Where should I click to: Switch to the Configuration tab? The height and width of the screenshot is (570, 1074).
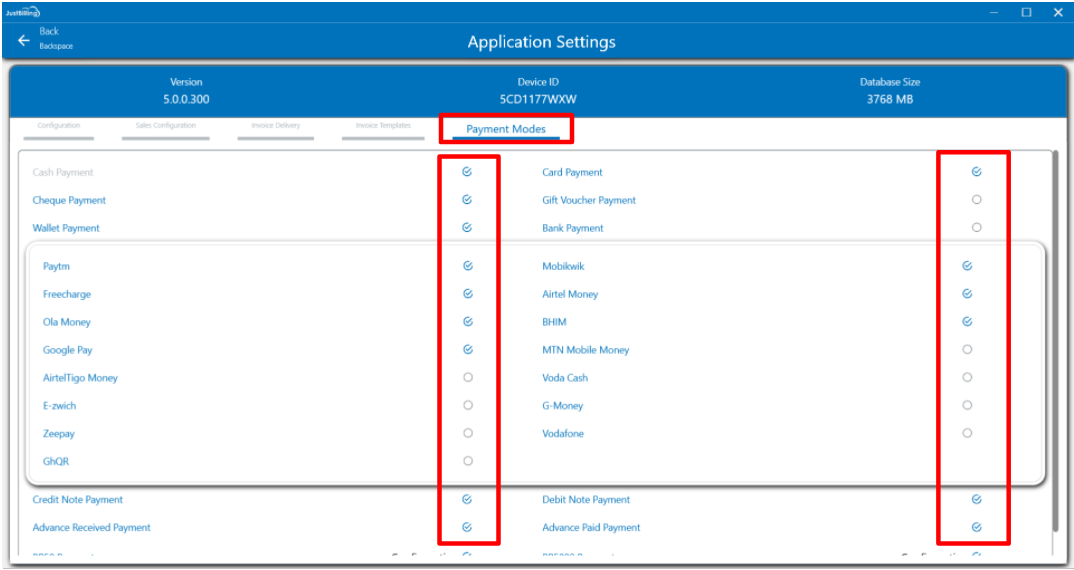pos(59,127)
